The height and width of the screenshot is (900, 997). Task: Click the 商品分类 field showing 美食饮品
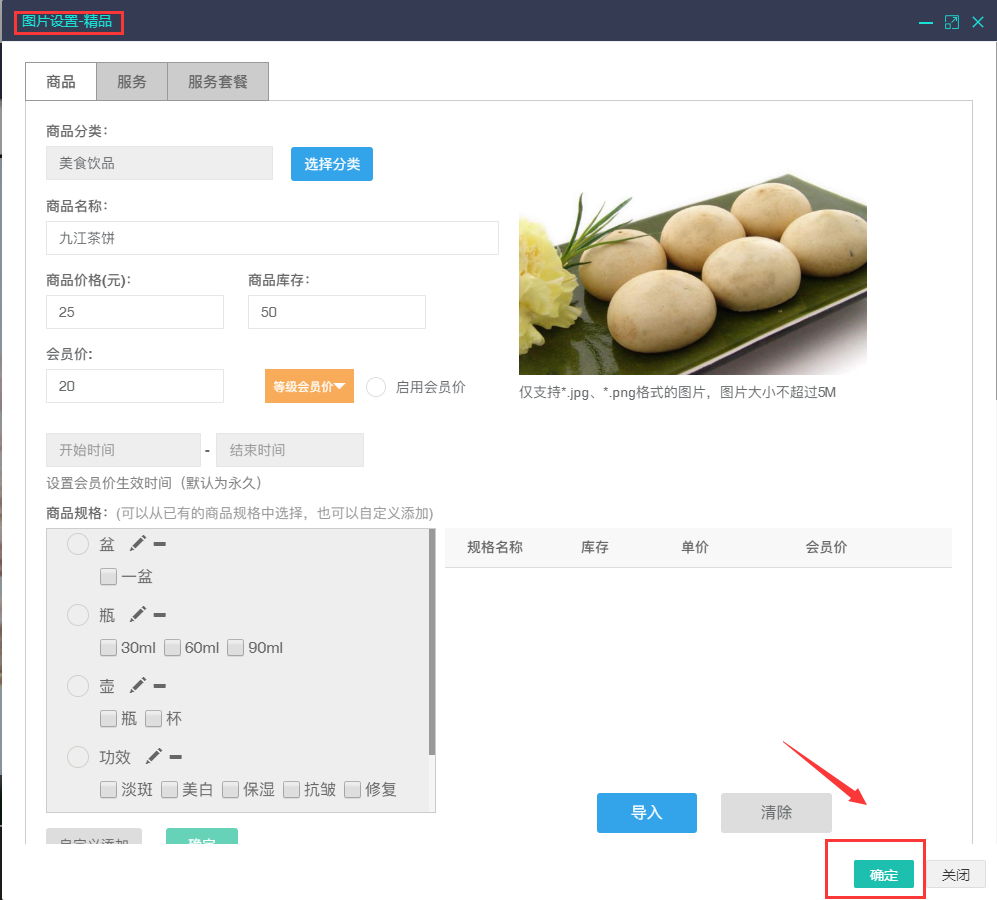tap(160, 163)
